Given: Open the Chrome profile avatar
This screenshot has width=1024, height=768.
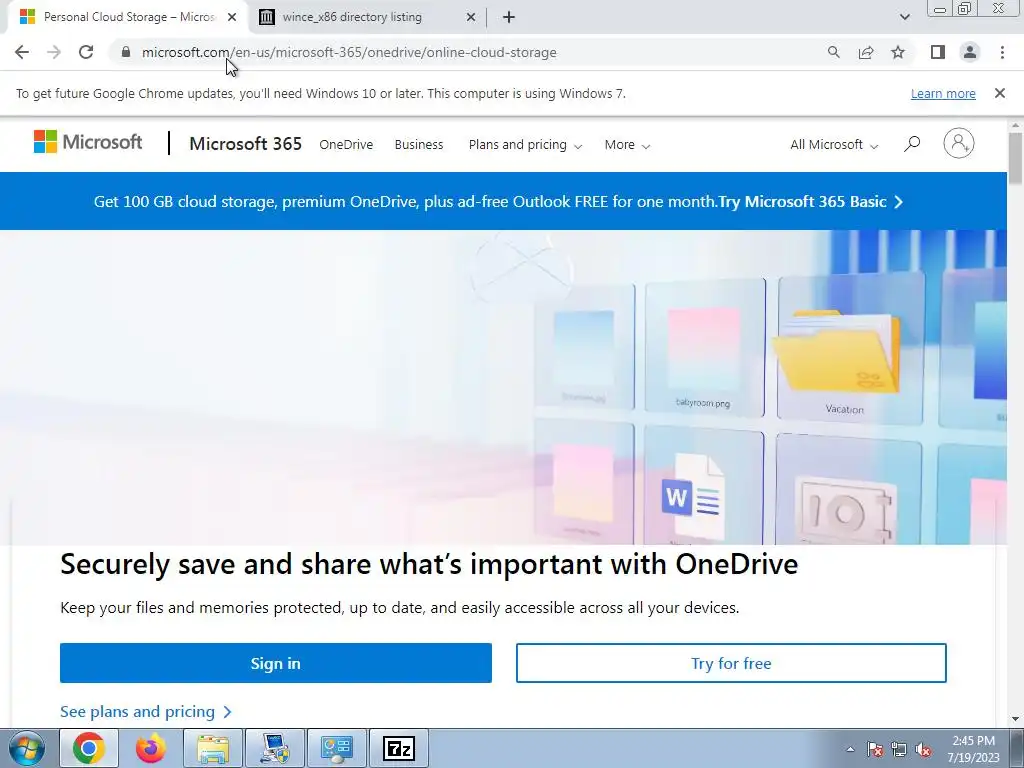Looking at the screenshot, I should [x=970, y=52].
